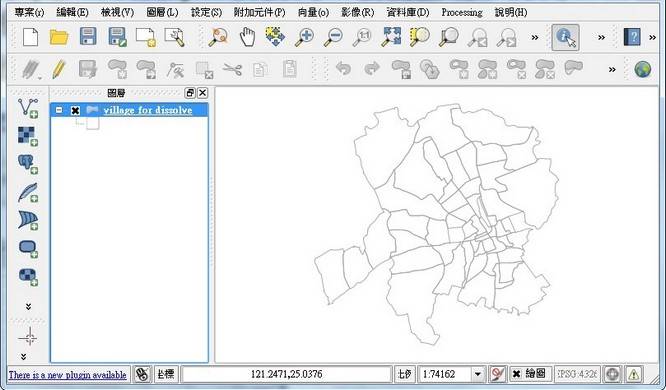Open the Help contents book icon

pos(632,37)
